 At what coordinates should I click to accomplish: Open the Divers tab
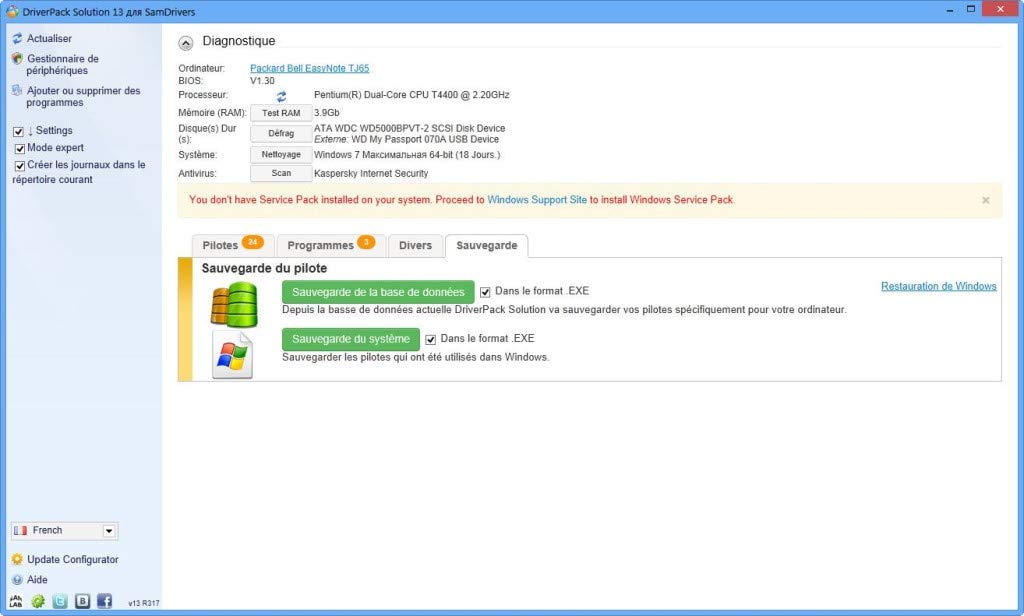pyautogui.click(x=415, y=245)
